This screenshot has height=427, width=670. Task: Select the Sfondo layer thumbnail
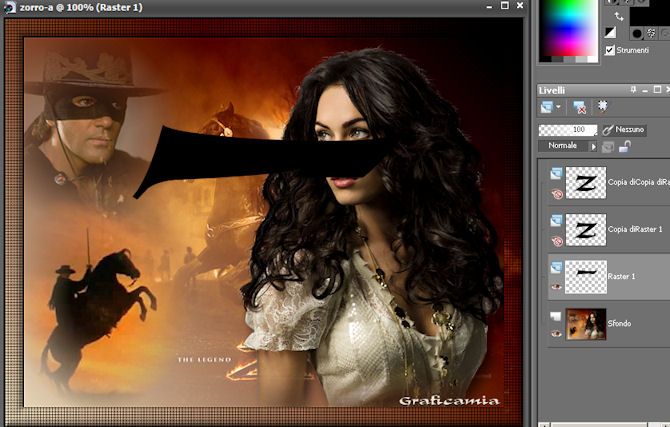586,324
